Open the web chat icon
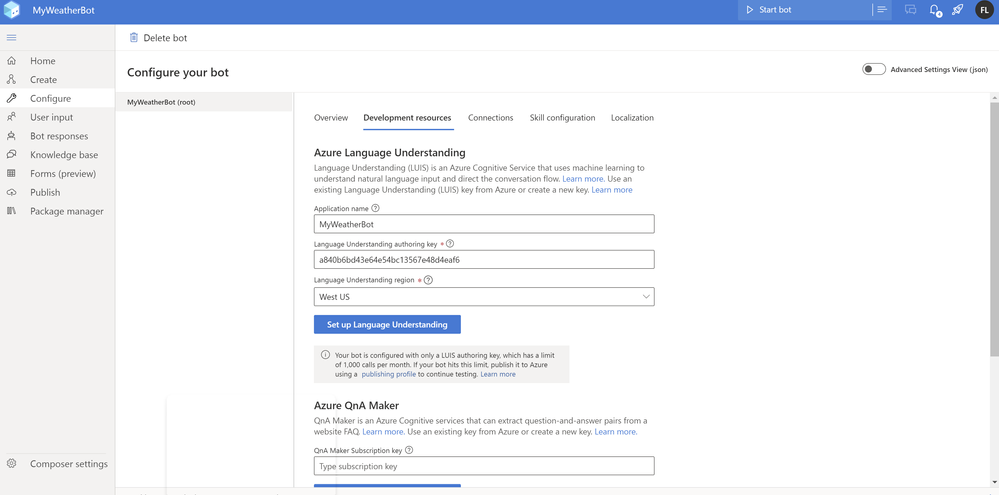The image size is (999, 495). [x=910, y=10]
